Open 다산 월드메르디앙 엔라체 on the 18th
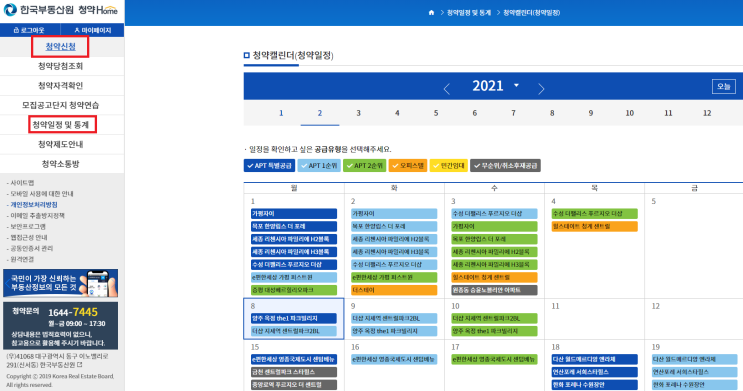Viewport: 743px width, 391px height. click(x=595, y=359)
